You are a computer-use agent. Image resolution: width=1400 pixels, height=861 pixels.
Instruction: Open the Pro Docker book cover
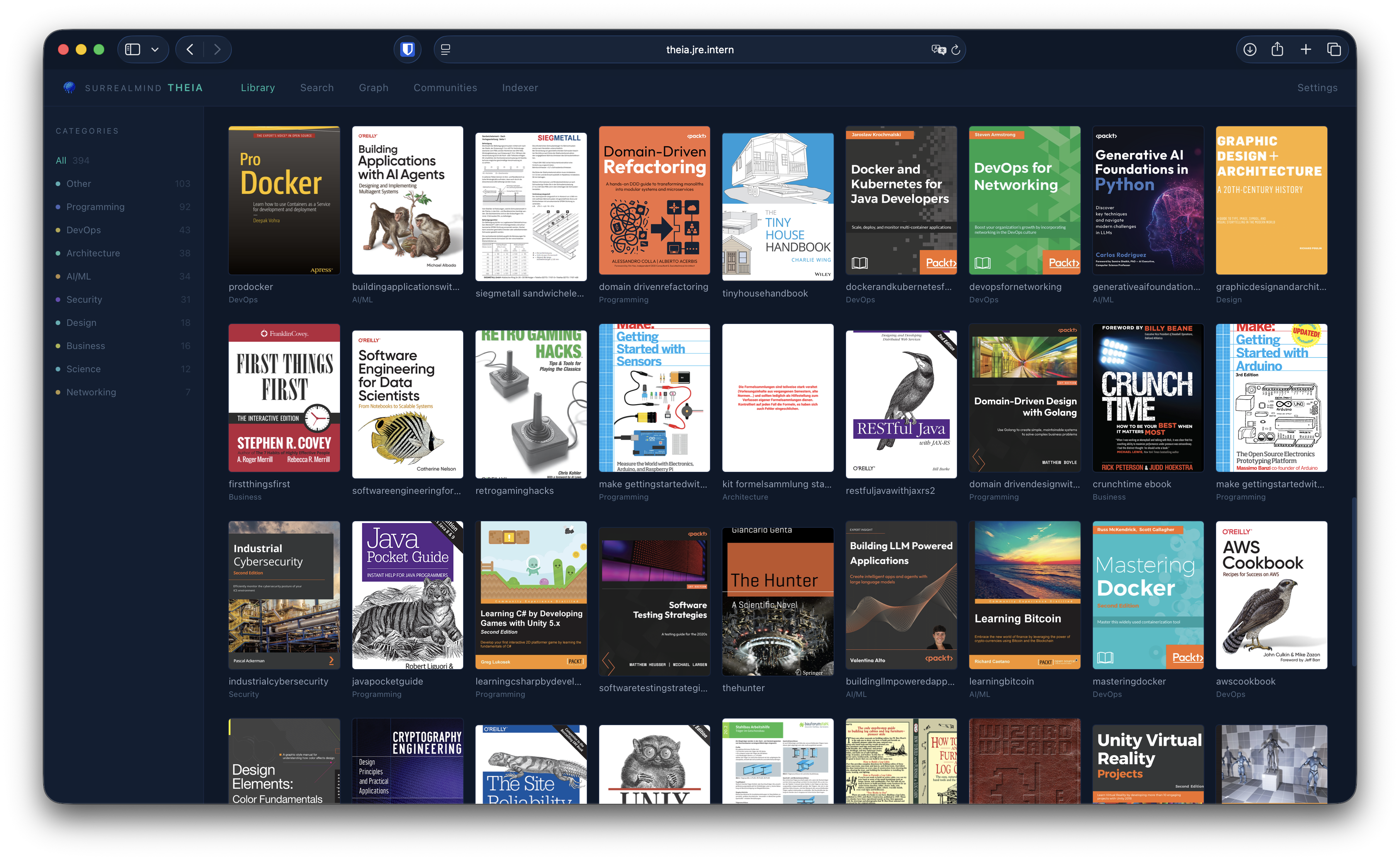[284, 200]
